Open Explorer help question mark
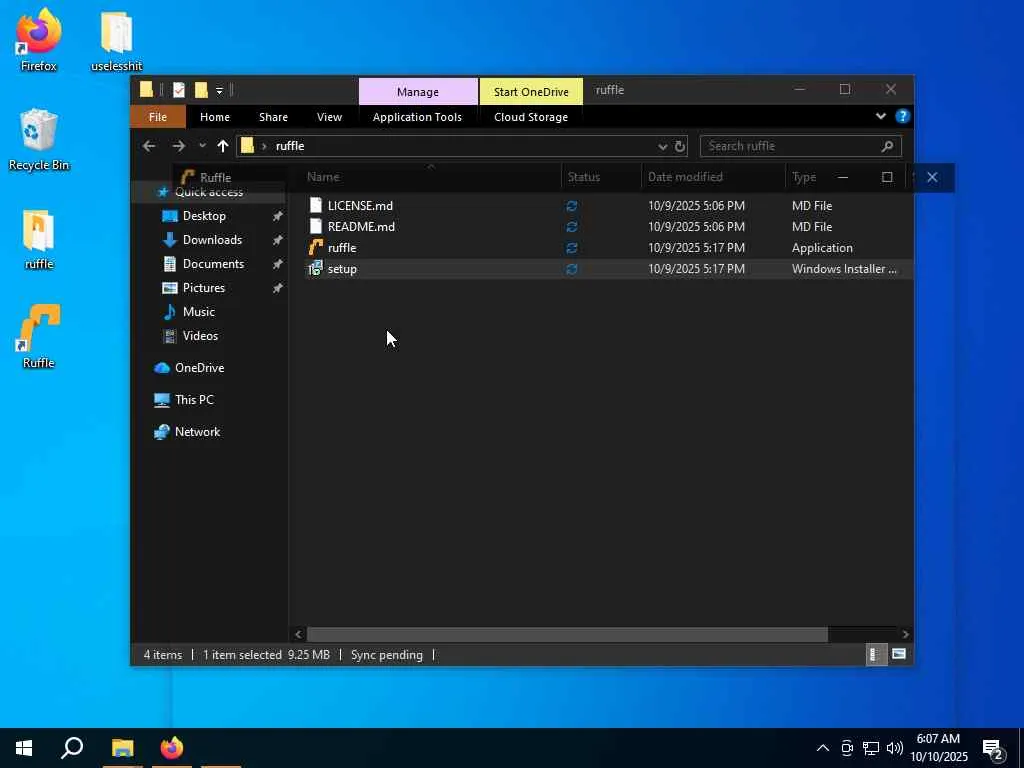This screenshot has width=1024, height=768. coord(903,116)
